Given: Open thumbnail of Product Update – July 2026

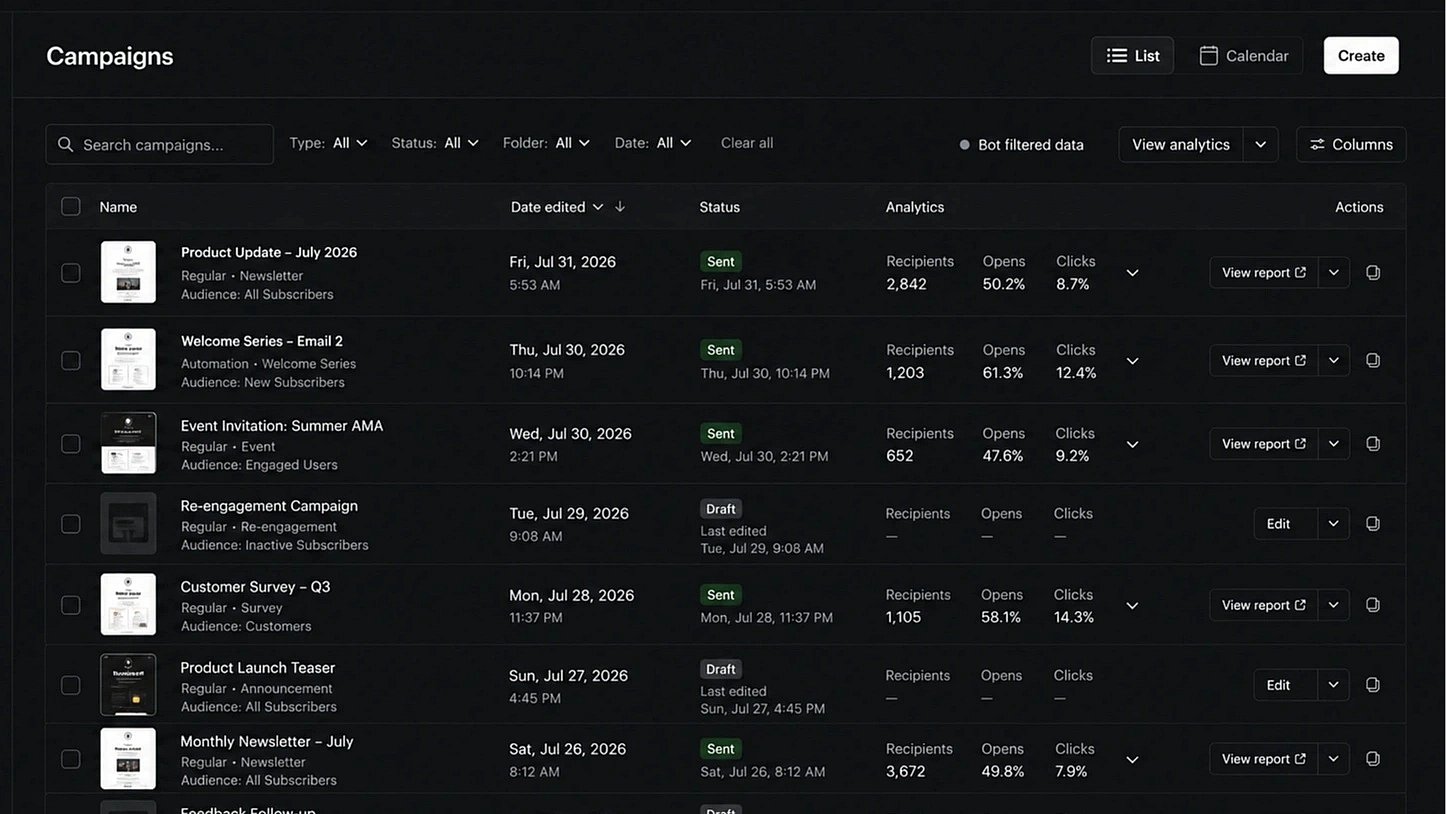Looking at the screenshot, I should pyautogui.click(x=128, y=271).
